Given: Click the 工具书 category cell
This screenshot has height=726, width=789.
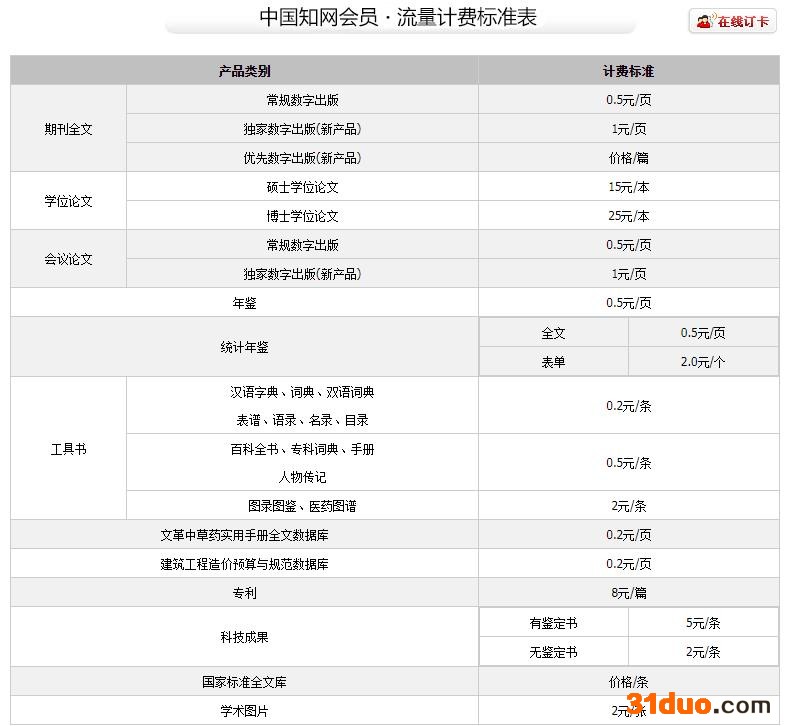Looking at the screenshot, I should (x=68, y=449).
